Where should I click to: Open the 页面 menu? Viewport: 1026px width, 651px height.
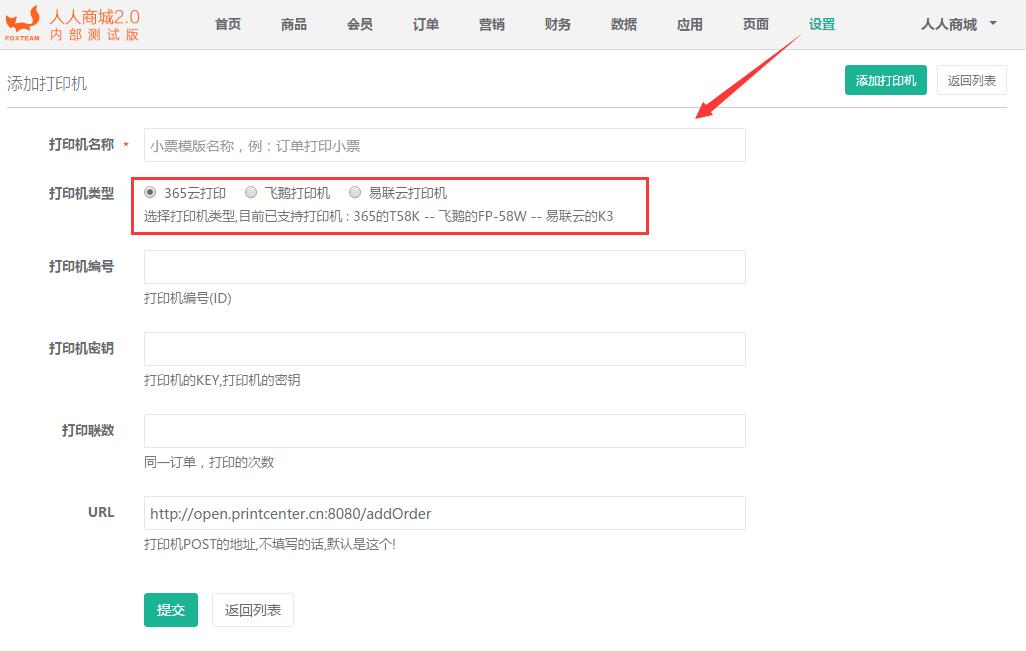click(756, 24)
